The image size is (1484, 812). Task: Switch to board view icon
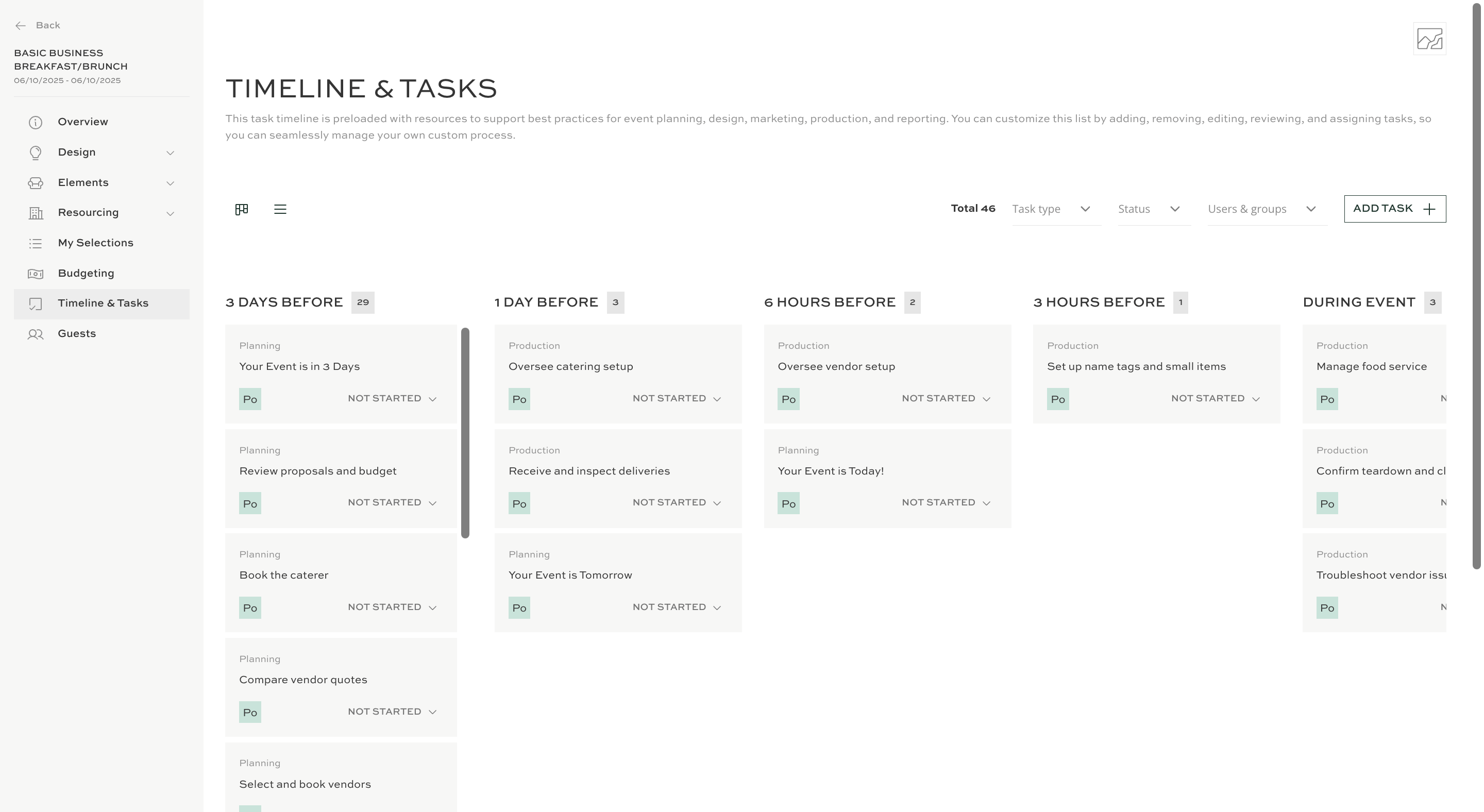(242, 209)
